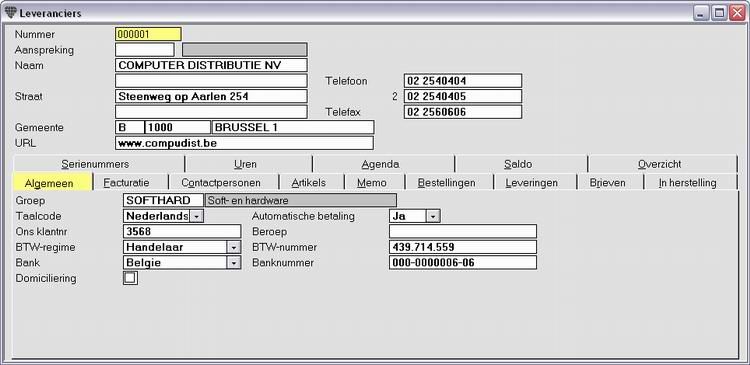Edit the city field BRUSSEL 1
This screenshot has height=365, width=750.
(293, 127)
